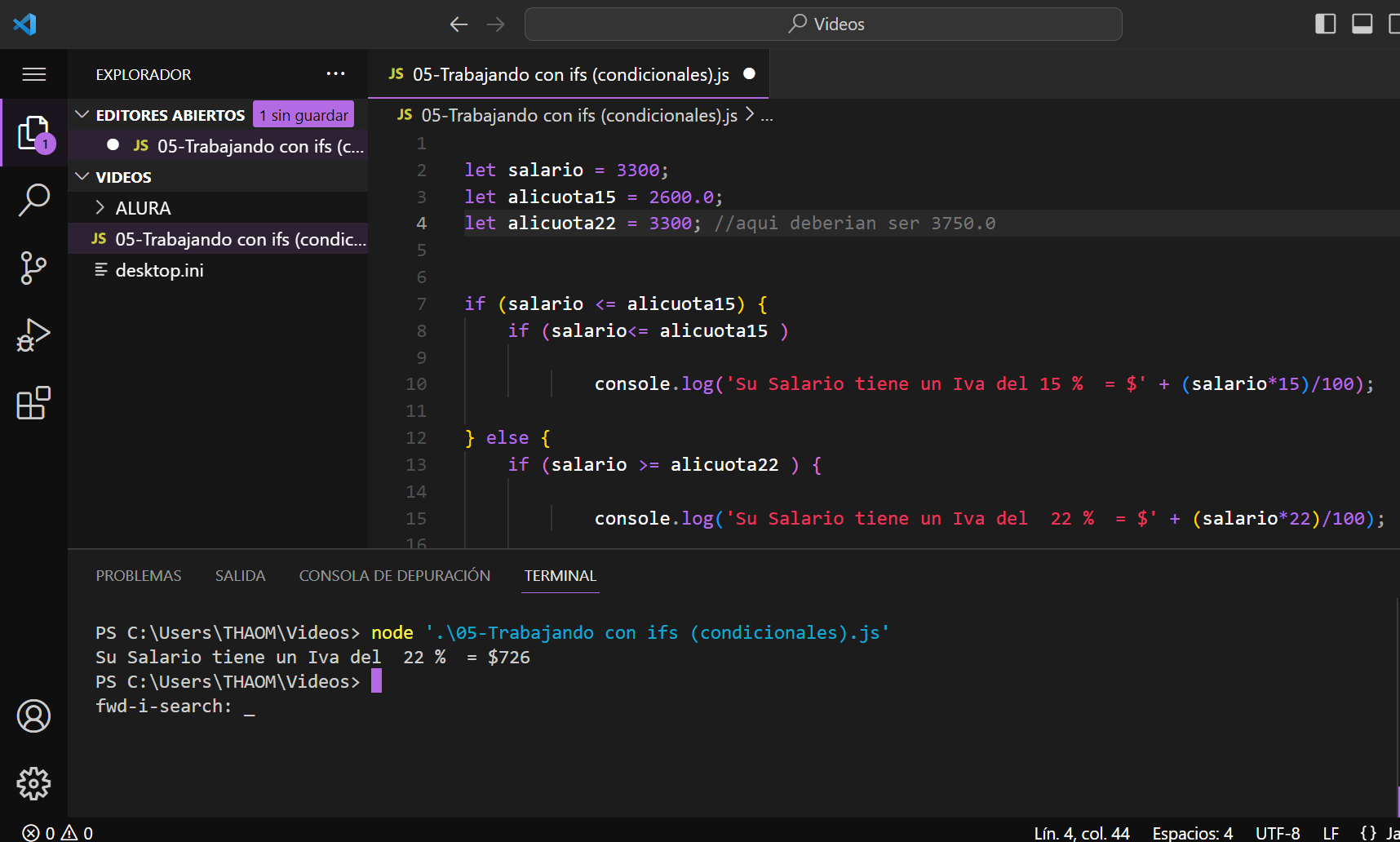
Task: Open the desktop.ini file
Action: tap(219, 270)
